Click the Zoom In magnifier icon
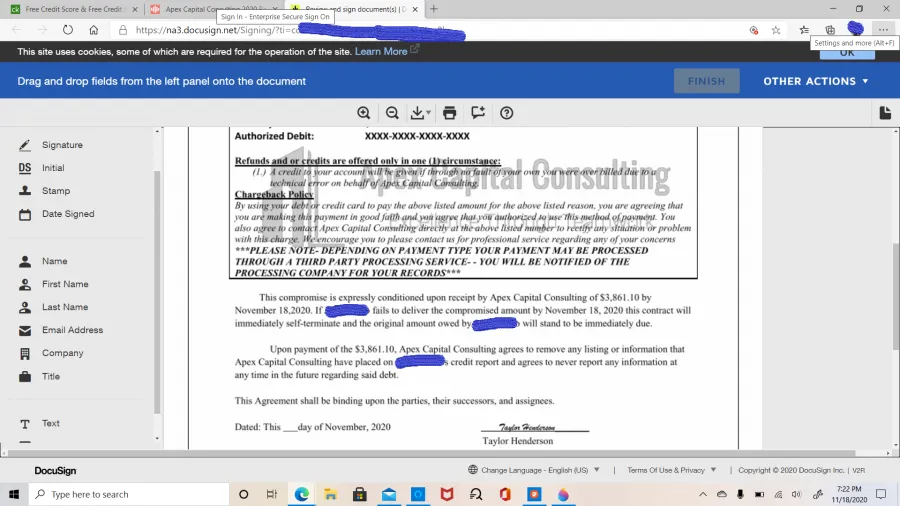Screen dimensions: 900x506 pyautogui.click(x=363, y=113)
